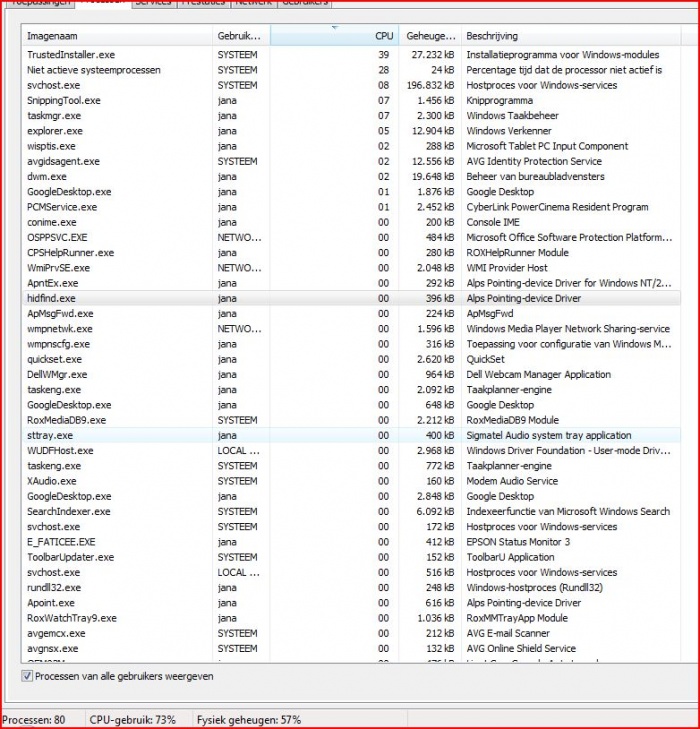The width and height of the screenshot is (700, 729).
Task: Select the avgnsx.exe process
Action: pos(351,649)
